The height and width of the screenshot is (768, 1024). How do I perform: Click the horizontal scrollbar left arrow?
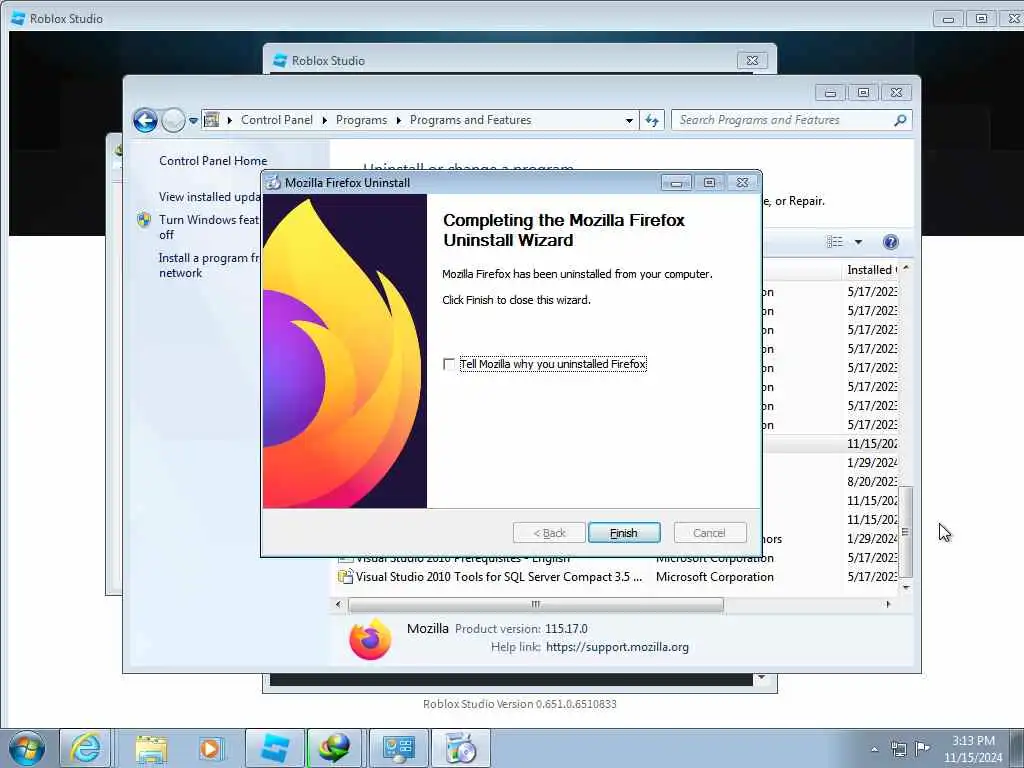tap(338, 605)
